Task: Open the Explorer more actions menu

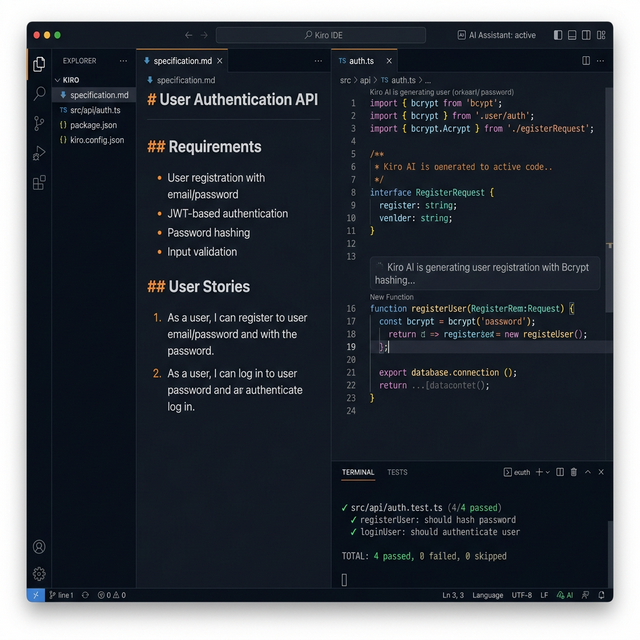Action: [123, 61]
